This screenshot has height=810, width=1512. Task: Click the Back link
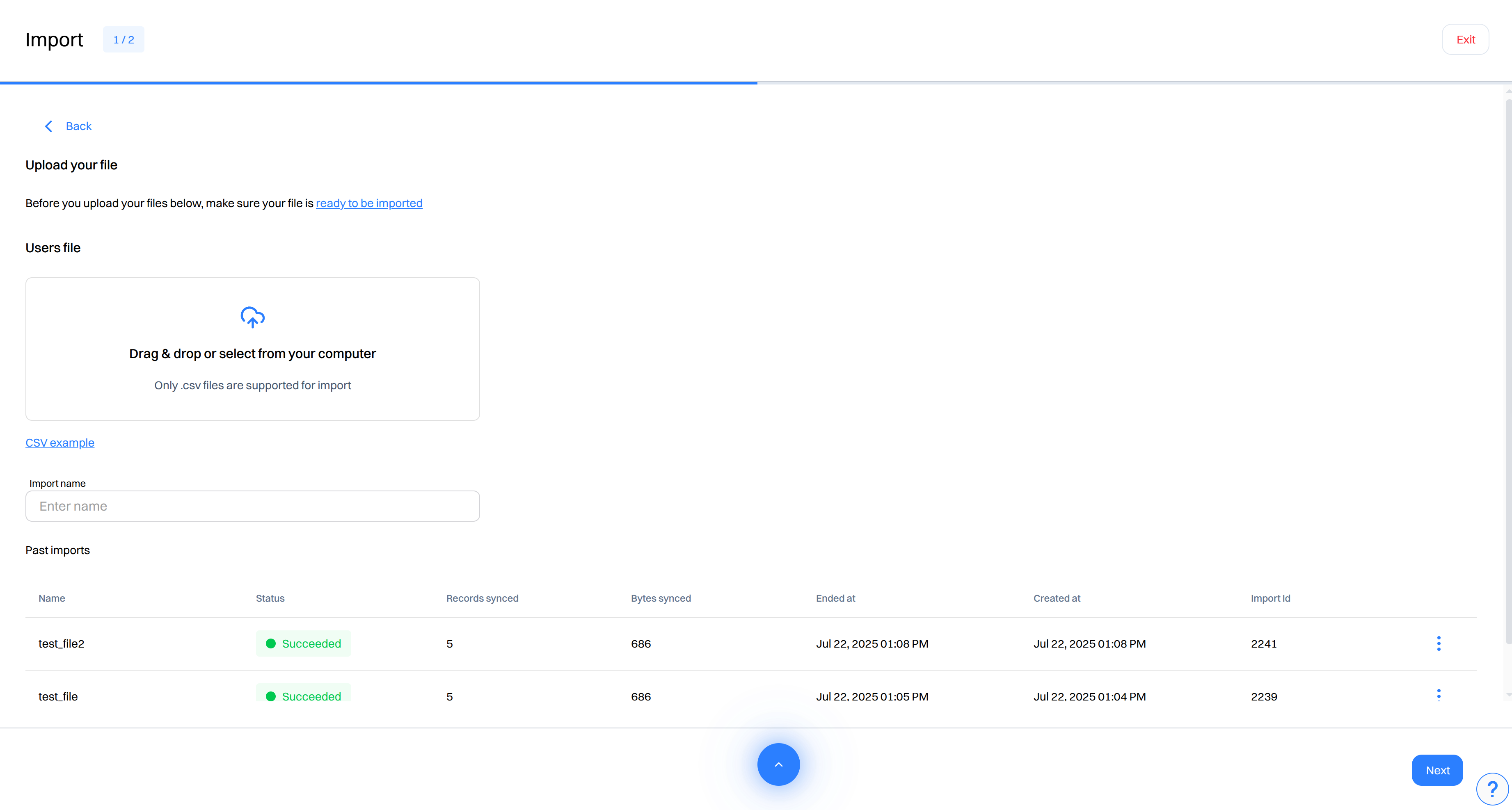[79, 126]
